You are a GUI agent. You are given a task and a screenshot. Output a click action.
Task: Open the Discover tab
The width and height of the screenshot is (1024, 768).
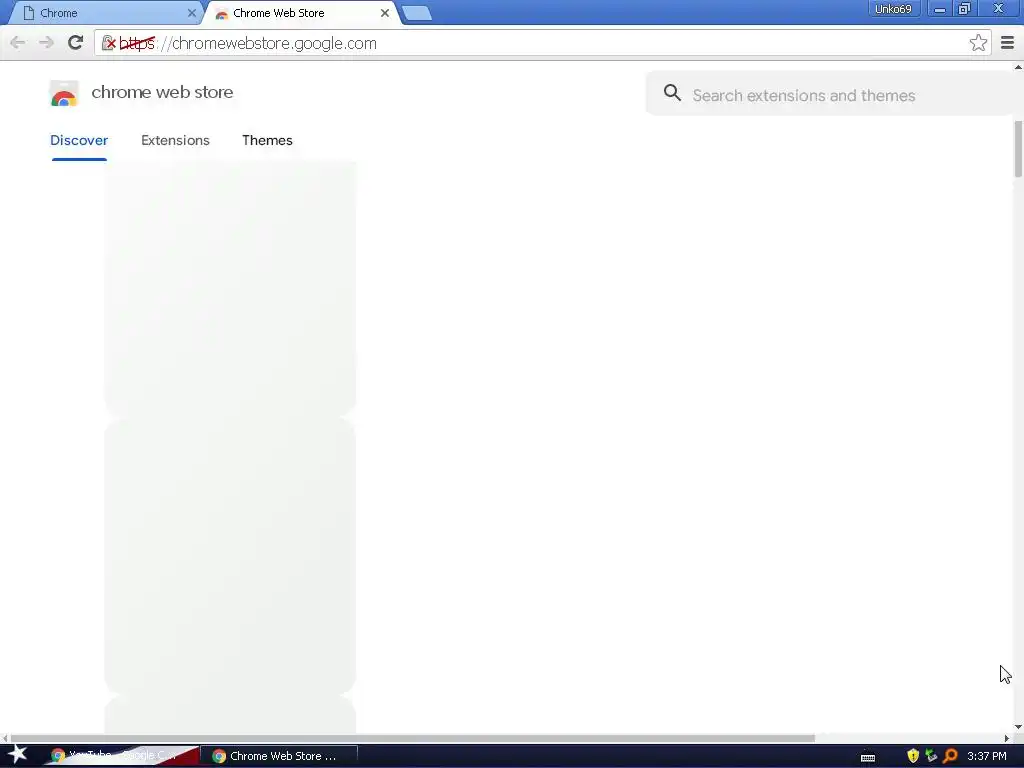pos(79,140)
